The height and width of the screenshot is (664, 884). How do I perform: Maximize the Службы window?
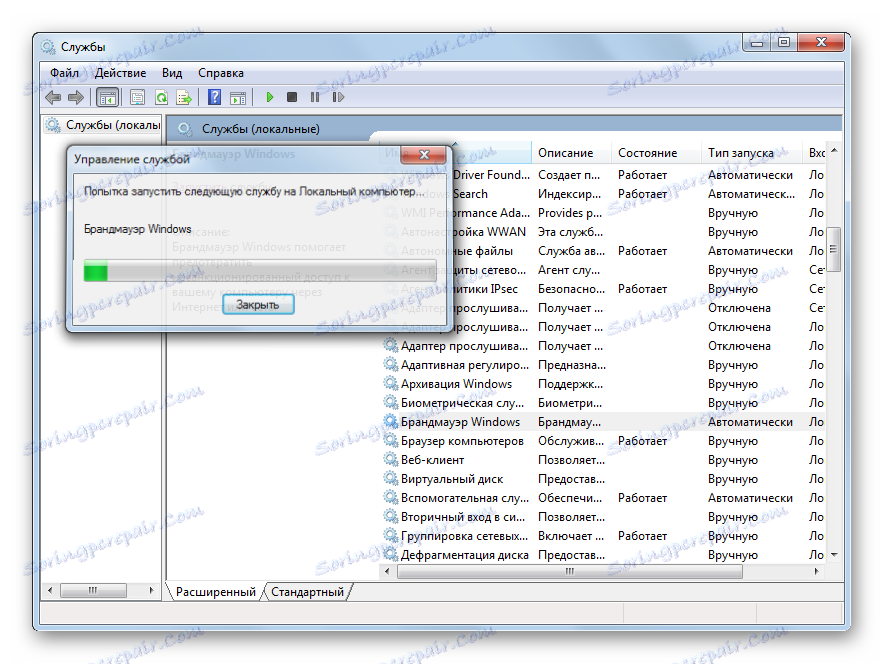pos(784,42)
